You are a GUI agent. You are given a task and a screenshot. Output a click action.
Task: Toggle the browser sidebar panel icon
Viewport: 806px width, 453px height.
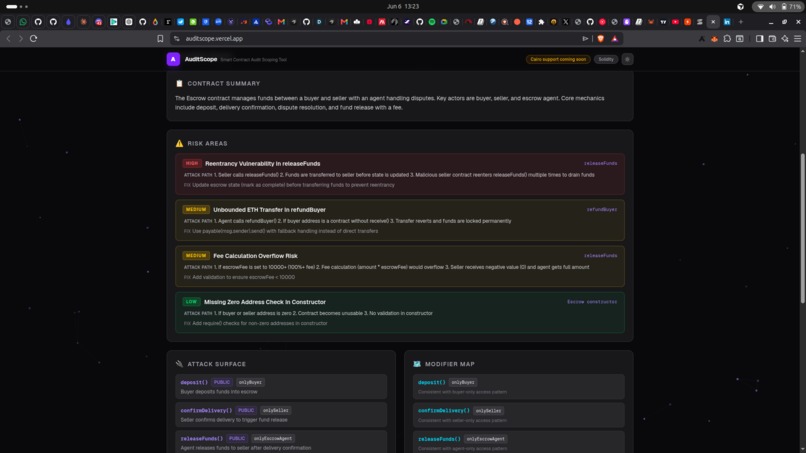pos(759,39)
